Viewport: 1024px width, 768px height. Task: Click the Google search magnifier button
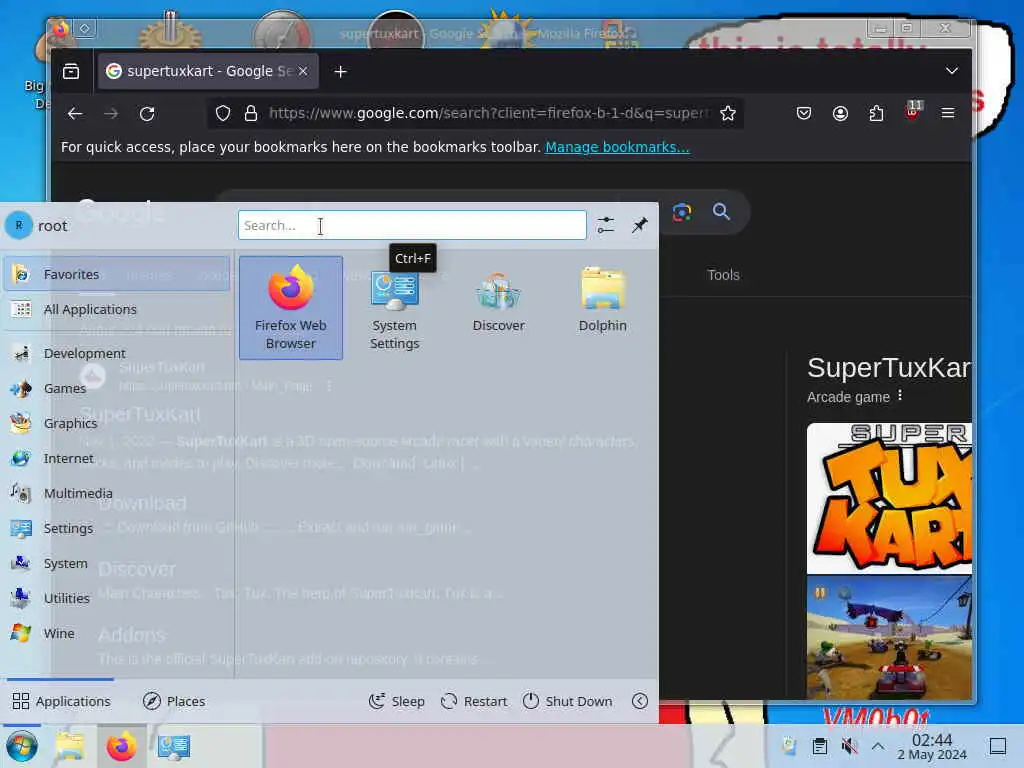point(721,212)
